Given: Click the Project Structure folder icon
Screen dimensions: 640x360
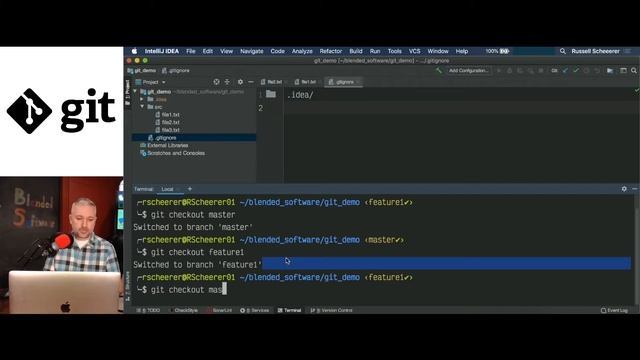Looking at the screenshot, I should tap(610, 71).
